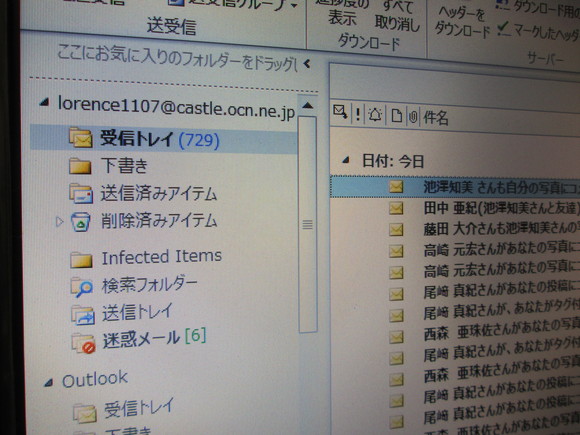Sort messages by 件名 subject column
This screenshot has width=580, height=435.
(436, 118)
